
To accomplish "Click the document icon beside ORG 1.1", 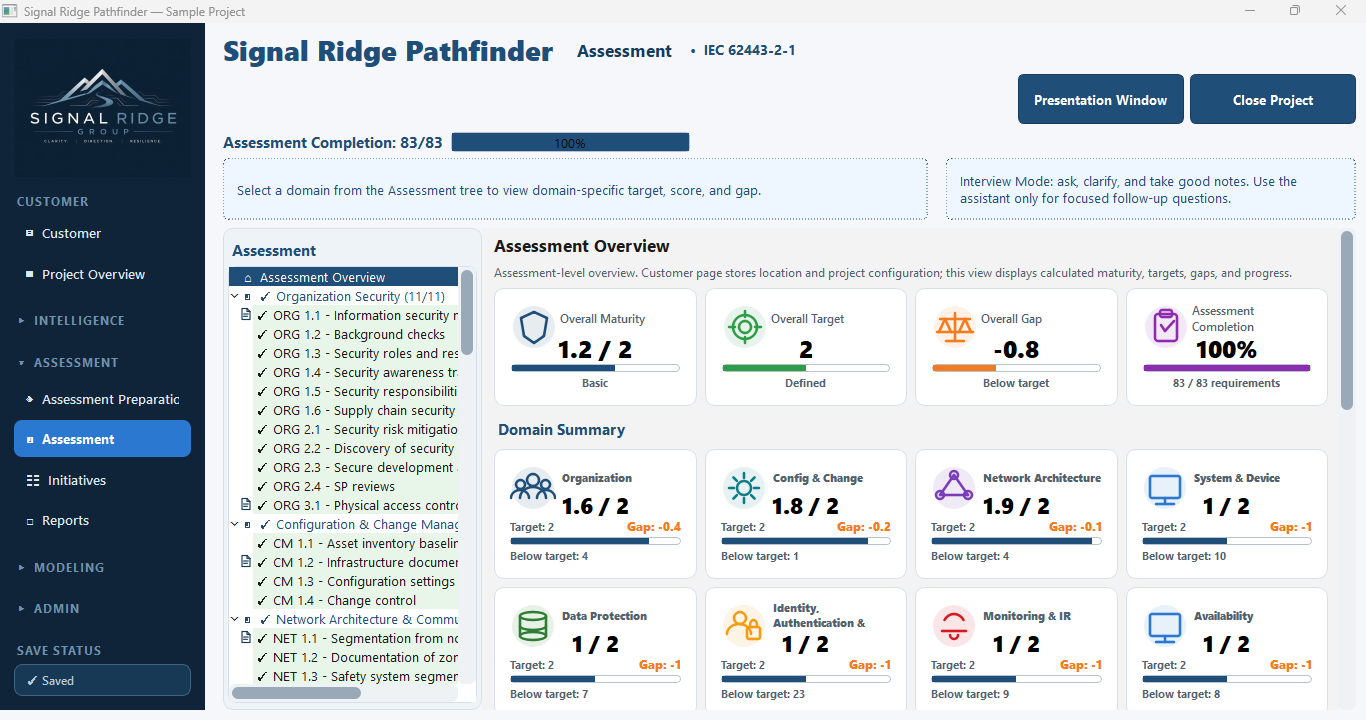I will tap(246, 315).
